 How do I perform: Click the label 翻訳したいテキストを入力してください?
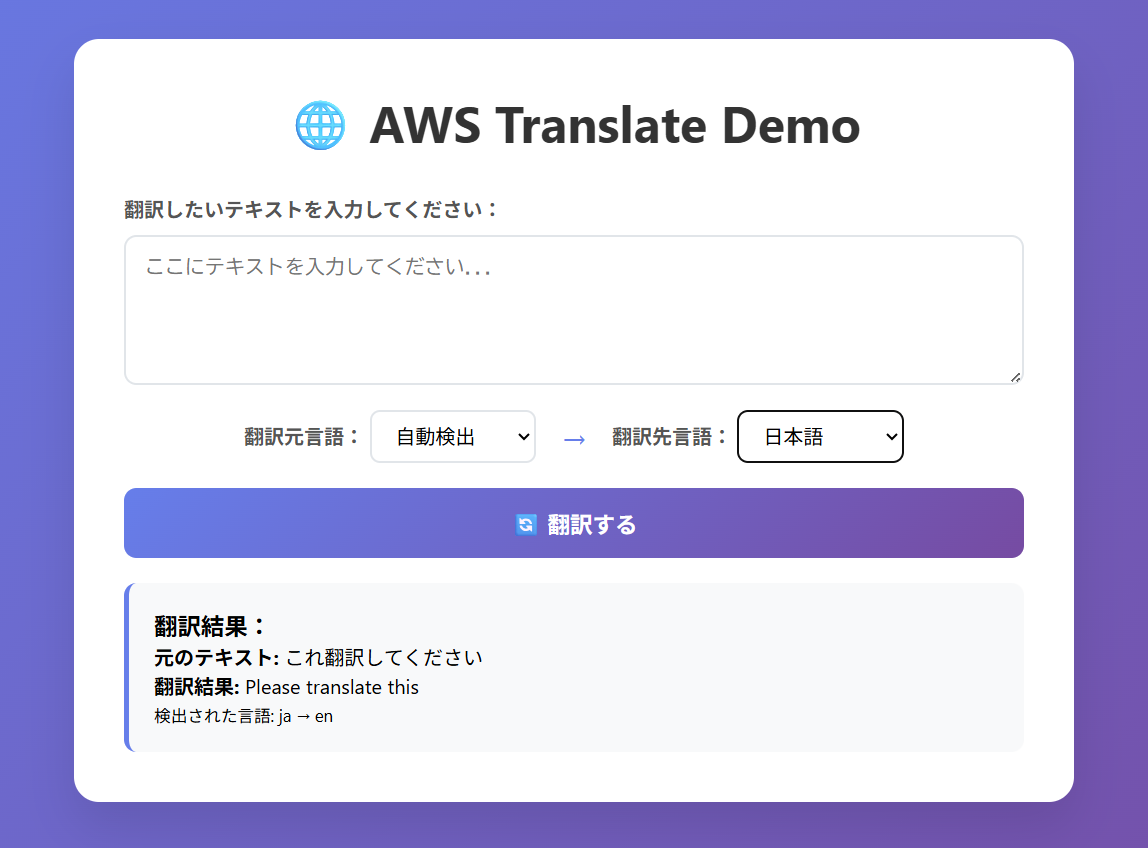[x=310, y=209]
